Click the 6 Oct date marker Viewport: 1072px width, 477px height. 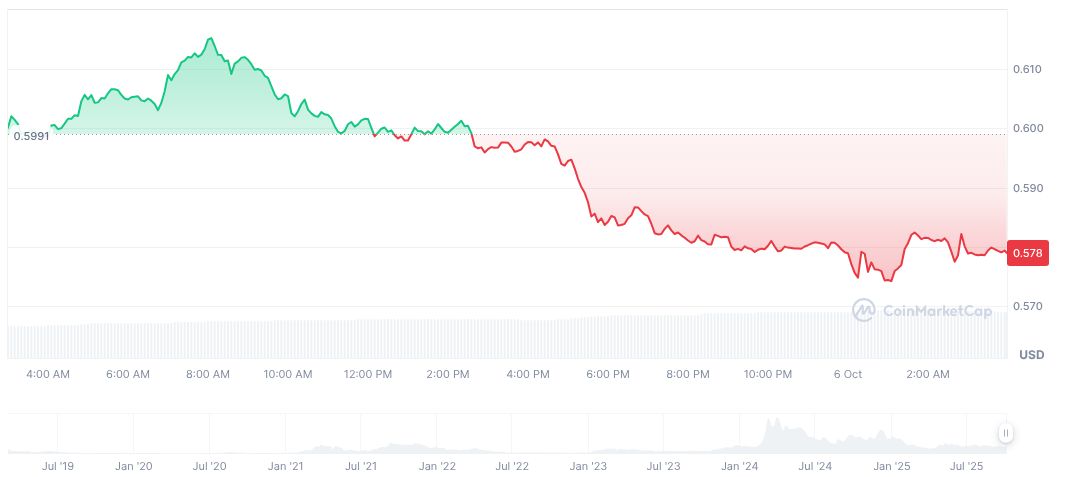click(847, 374)
